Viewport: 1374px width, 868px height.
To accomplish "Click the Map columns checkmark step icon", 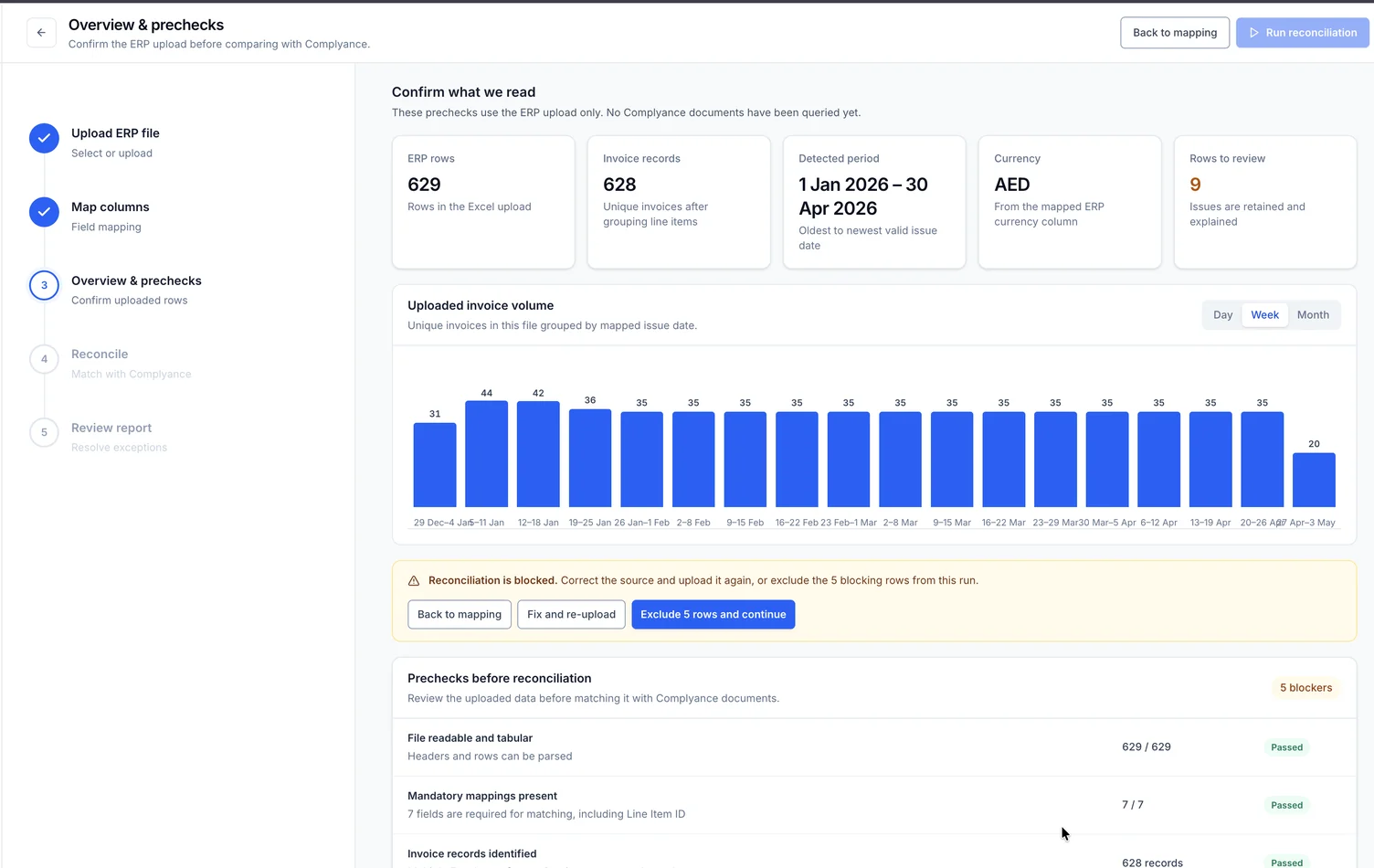I will click(44, 212).
